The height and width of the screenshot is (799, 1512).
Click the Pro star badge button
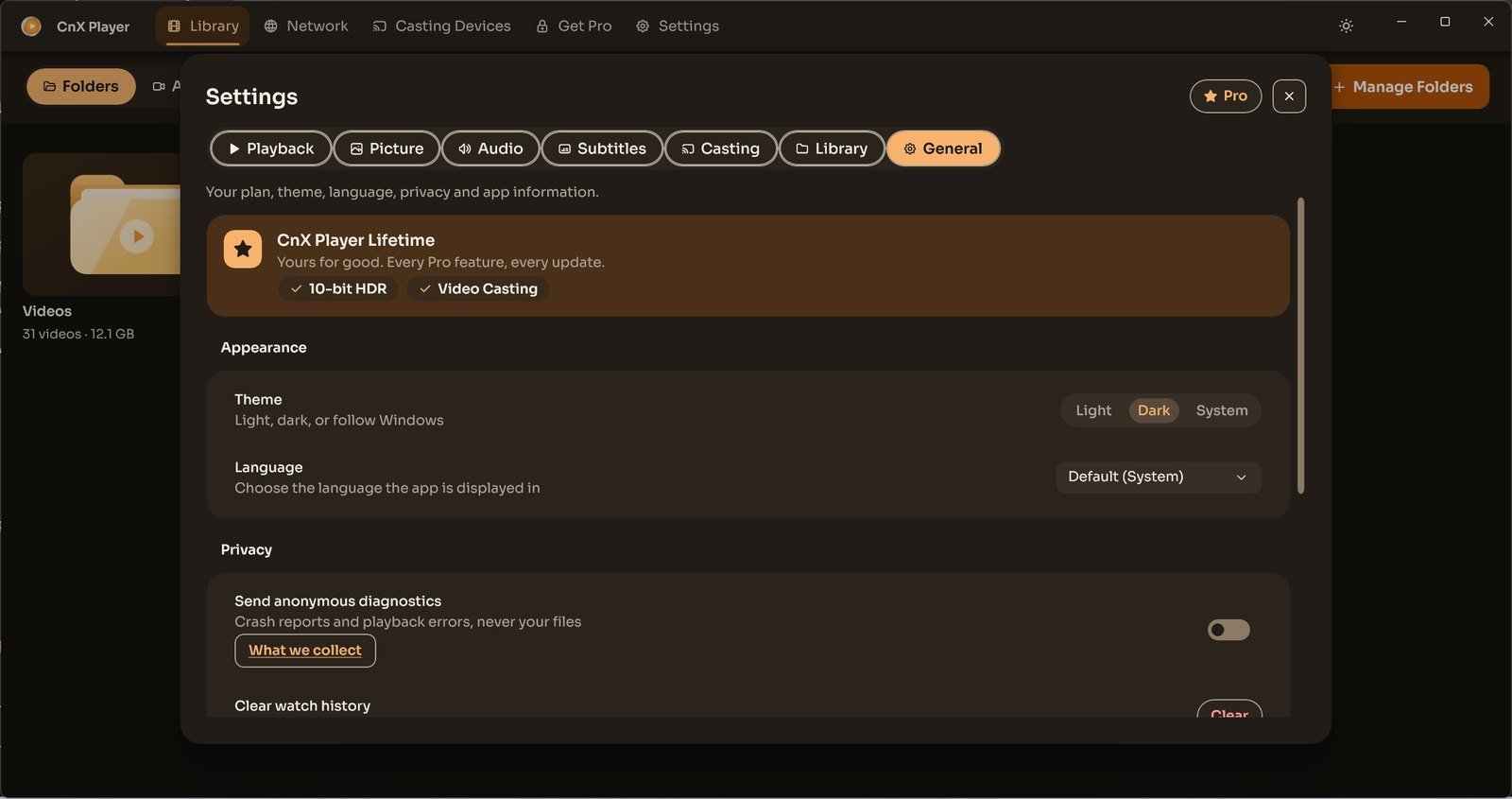(1225, 96)
